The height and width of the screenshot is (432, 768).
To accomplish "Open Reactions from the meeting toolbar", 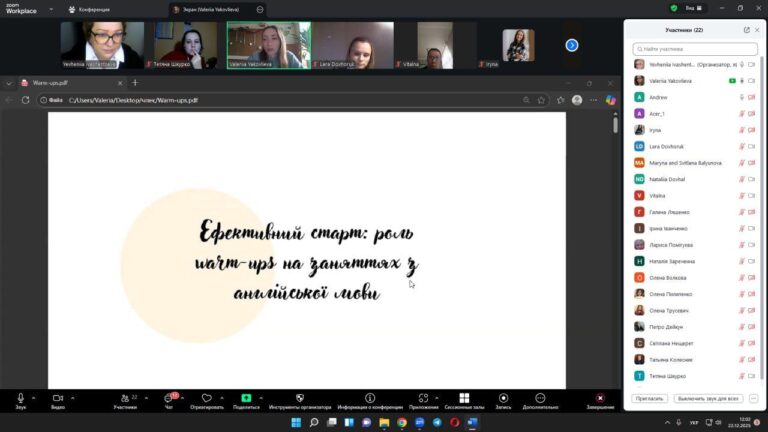I will click(206, 398).
